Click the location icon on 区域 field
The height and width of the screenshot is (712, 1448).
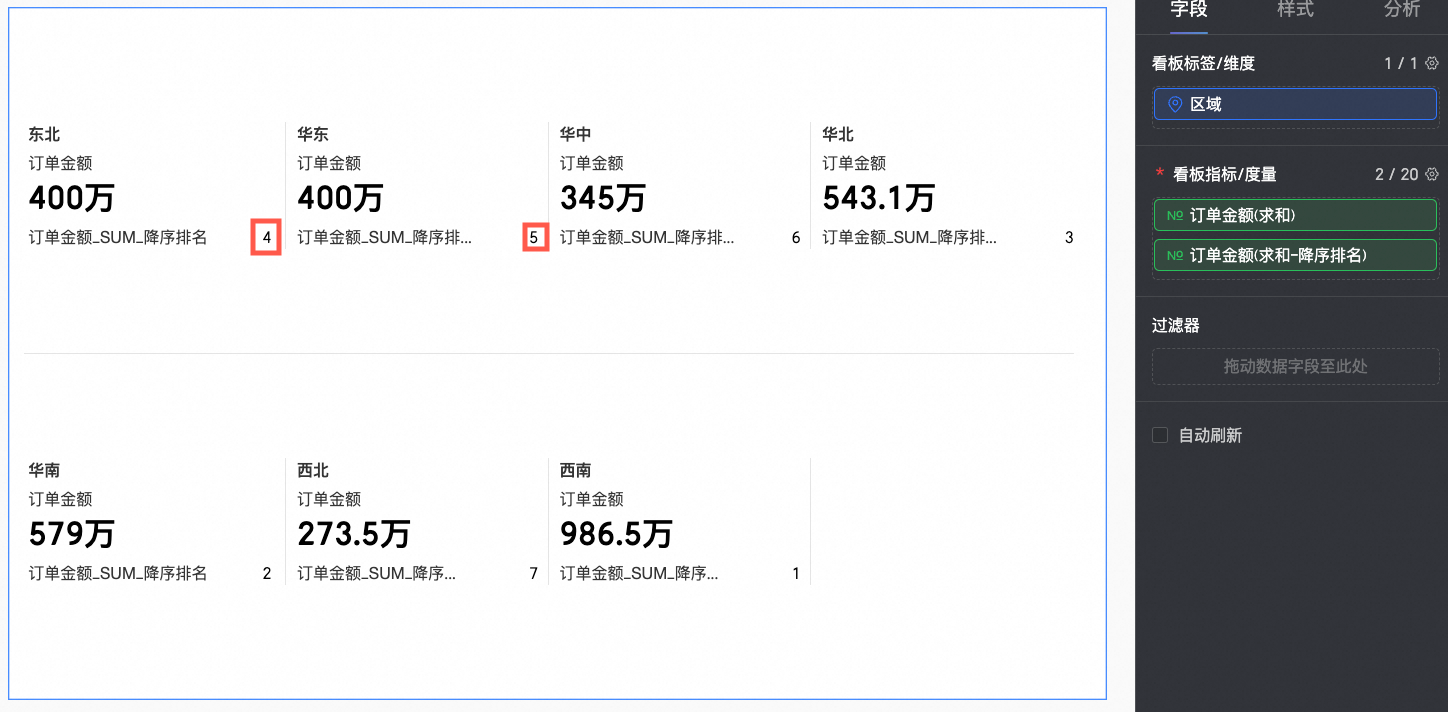[1175, 104]
